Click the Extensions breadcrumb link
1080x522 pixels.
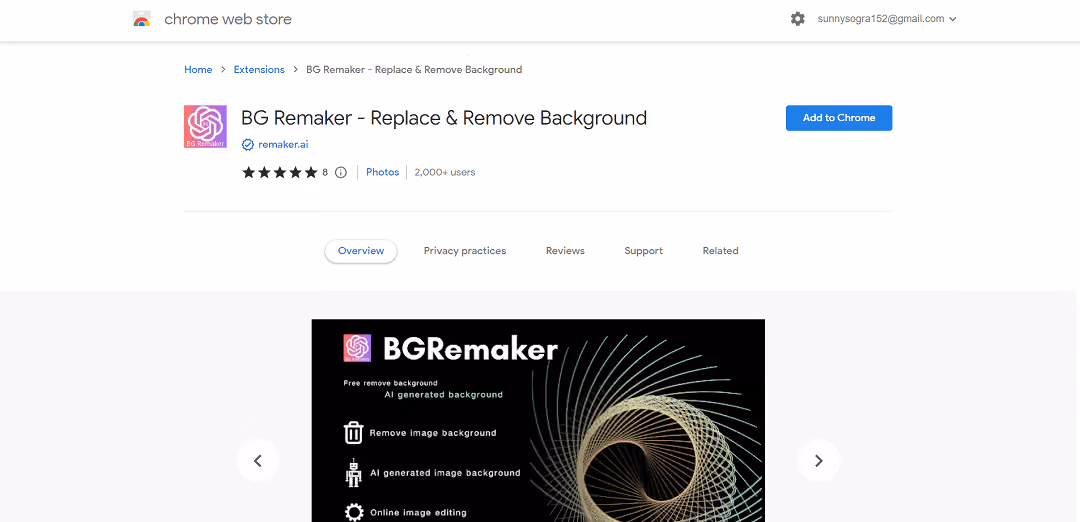259,70
